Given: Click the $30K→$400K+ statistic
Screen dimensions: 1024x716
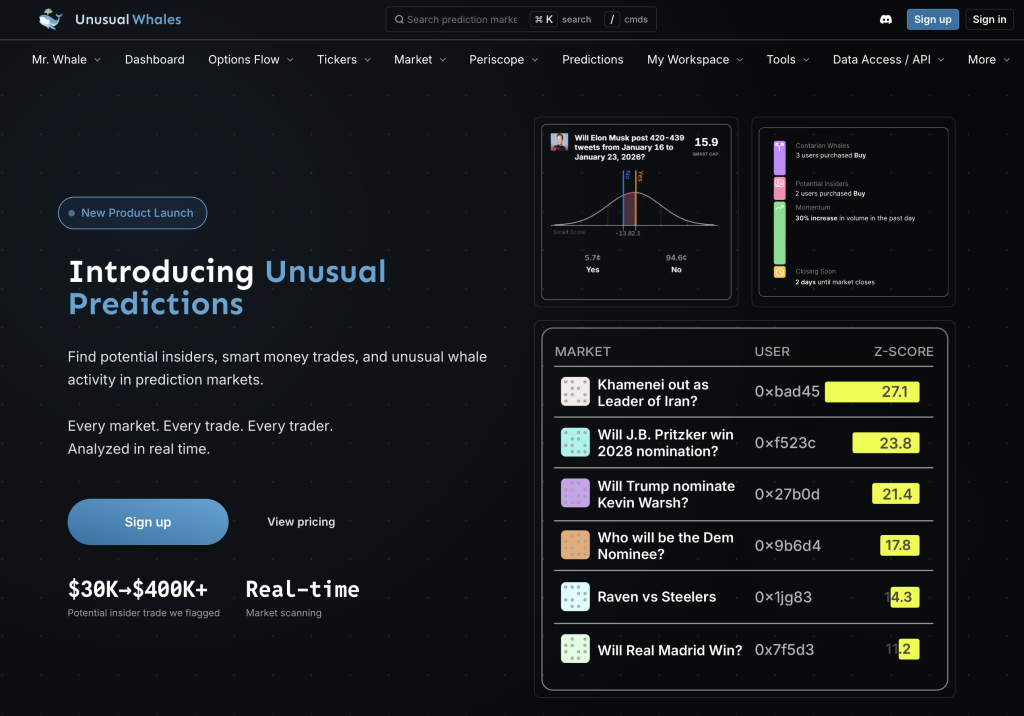Looking at the screenshot, I should (138, 589).
